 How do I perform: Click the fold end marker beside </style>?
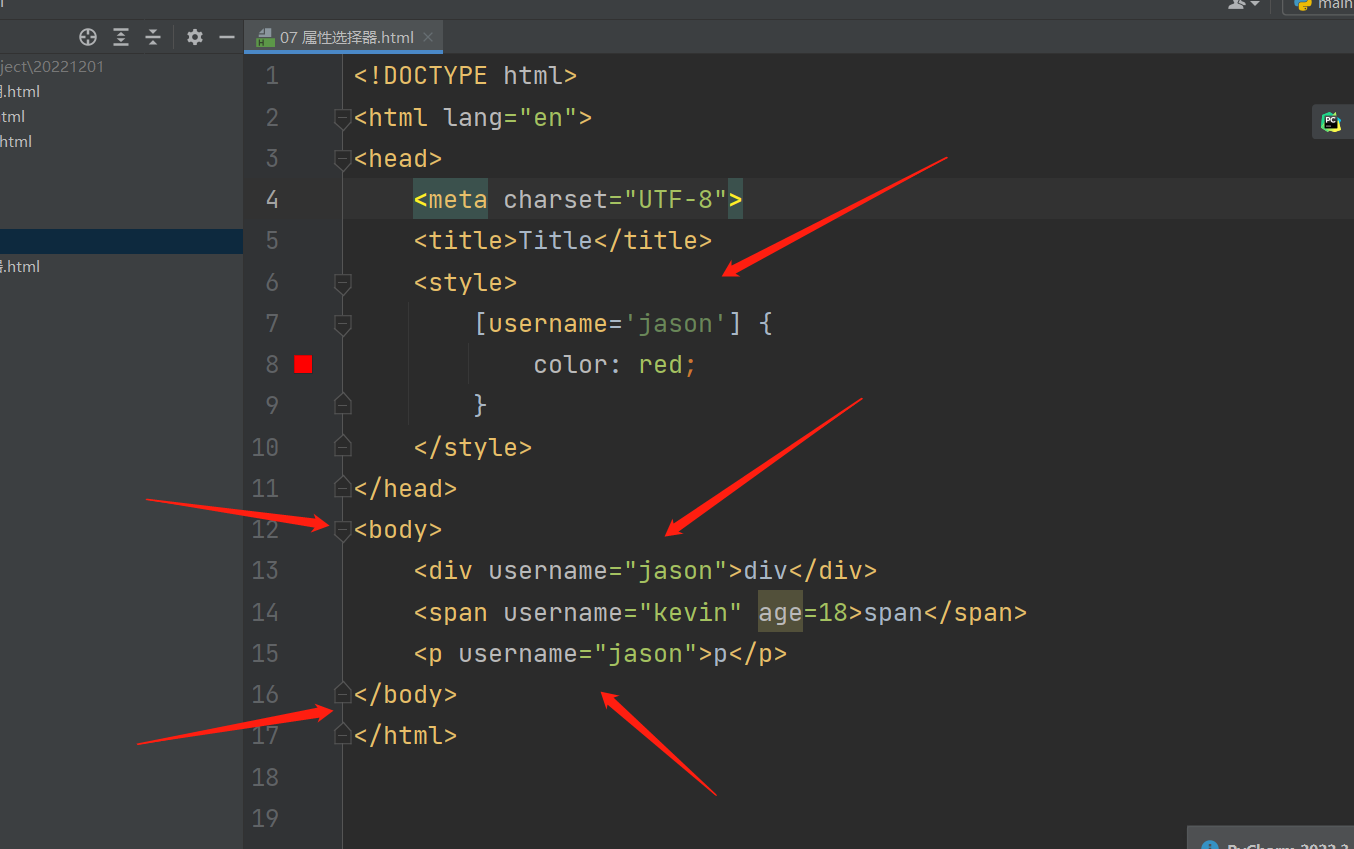point(343,445)
